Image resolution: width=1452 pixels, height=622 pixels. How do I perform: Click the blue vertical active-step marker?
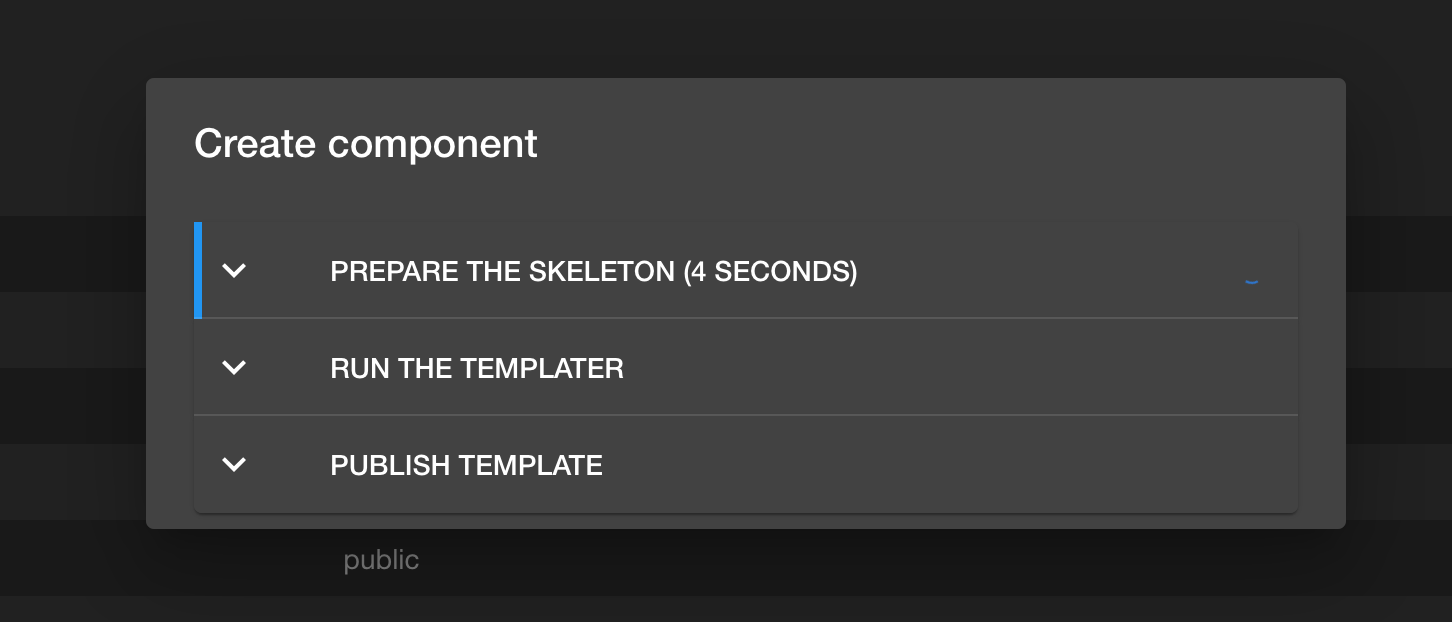coord(199,270)
